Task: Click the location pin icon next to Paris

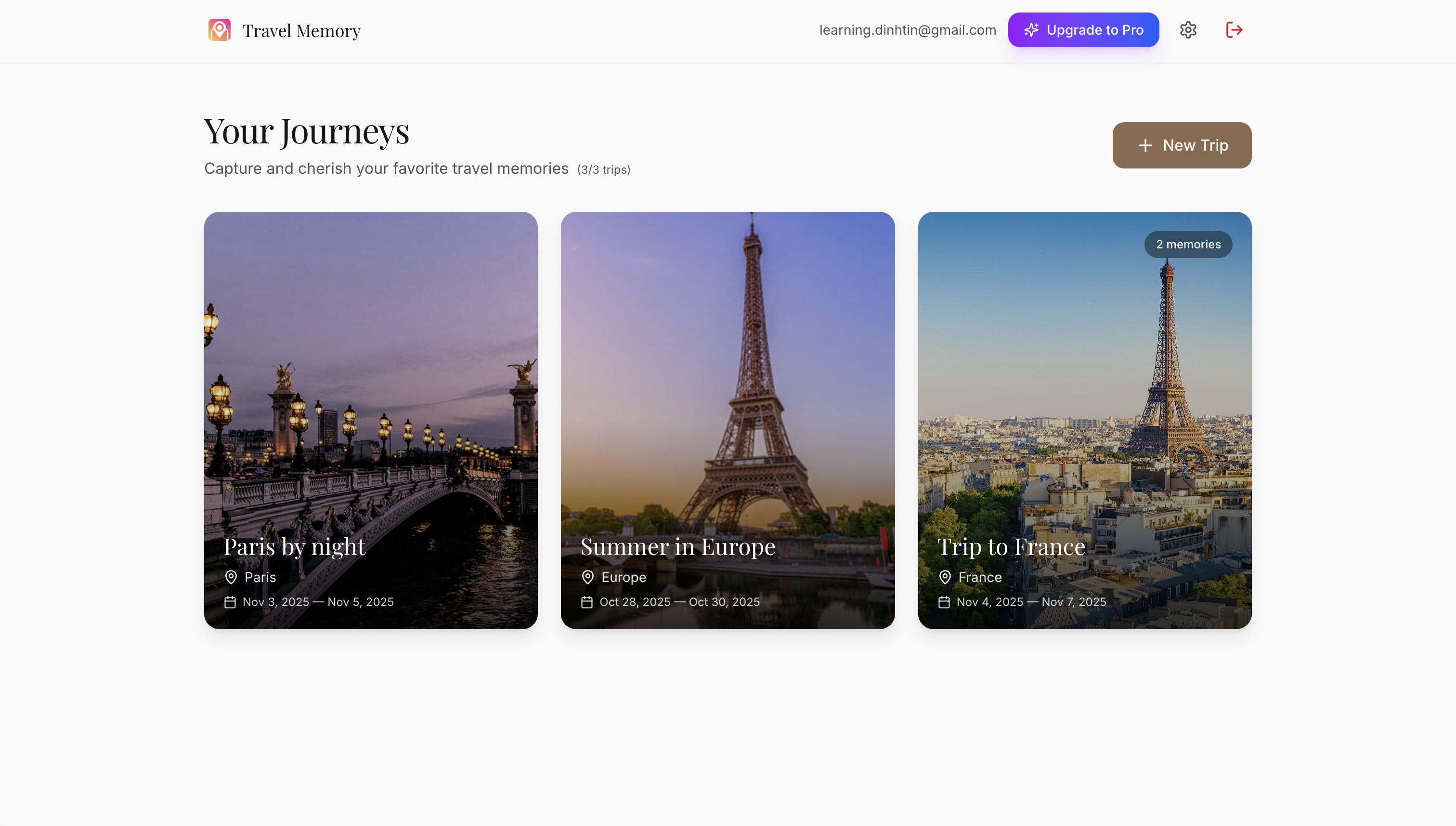Action: pyautogui.click(x=231, y=577)
